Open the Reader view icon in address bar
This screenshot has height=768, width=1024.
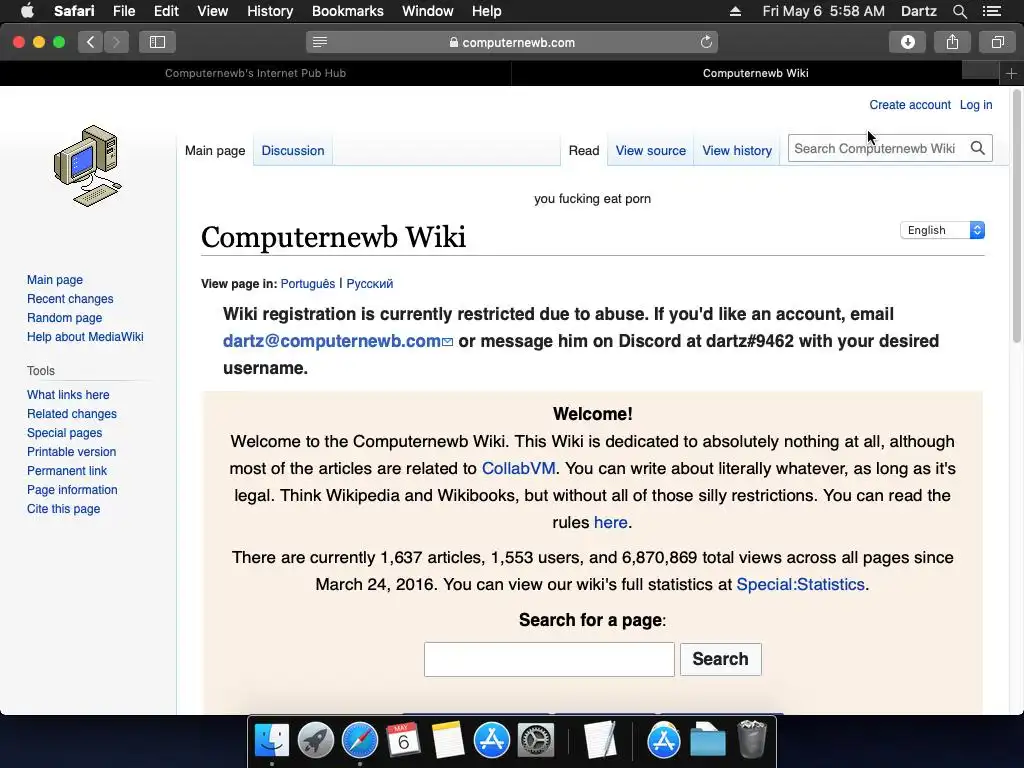[x=320, y=42]
